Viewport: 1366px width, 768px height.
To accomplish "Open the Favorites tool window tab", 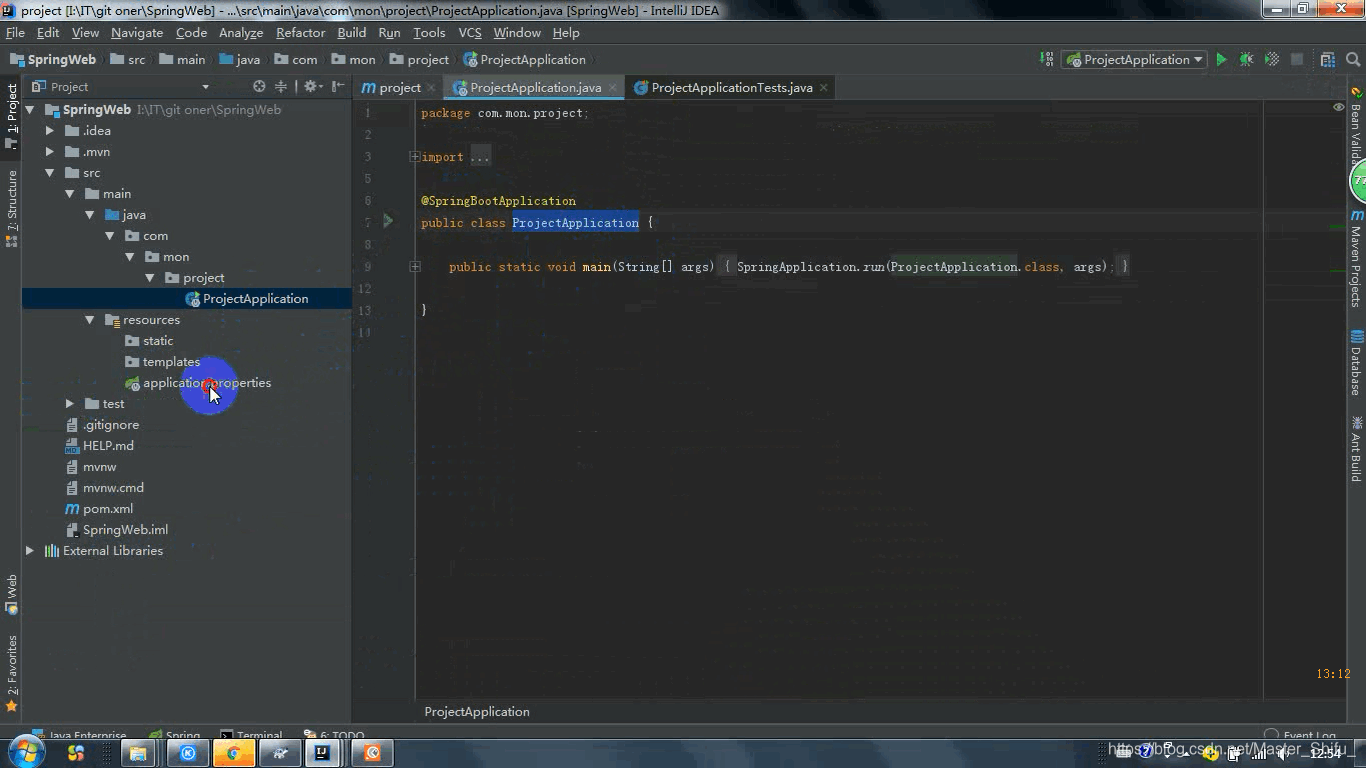I will pos(12,672).
